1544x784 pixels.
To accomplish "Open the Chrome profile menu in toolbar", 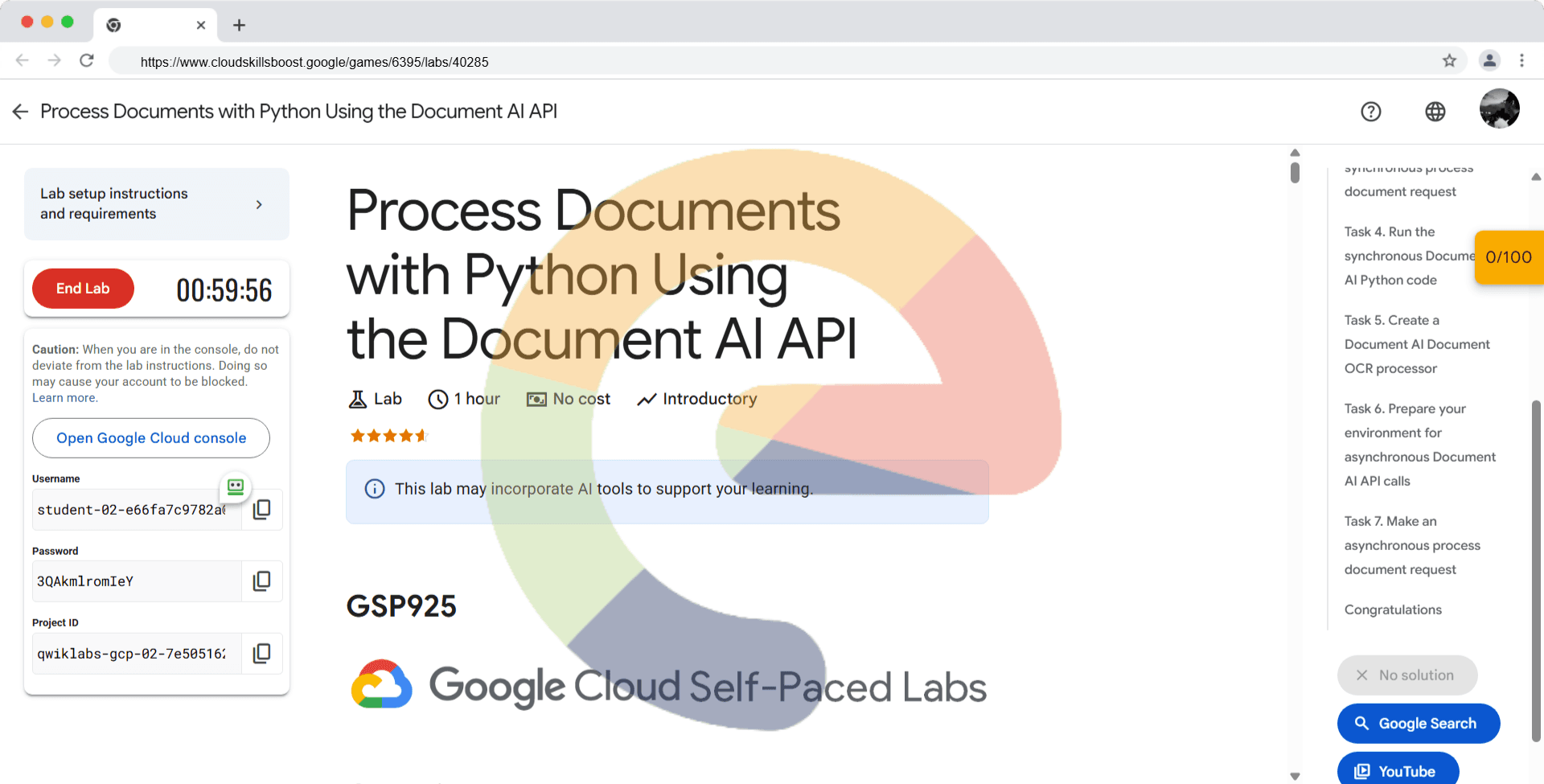I will [1489, 61].
